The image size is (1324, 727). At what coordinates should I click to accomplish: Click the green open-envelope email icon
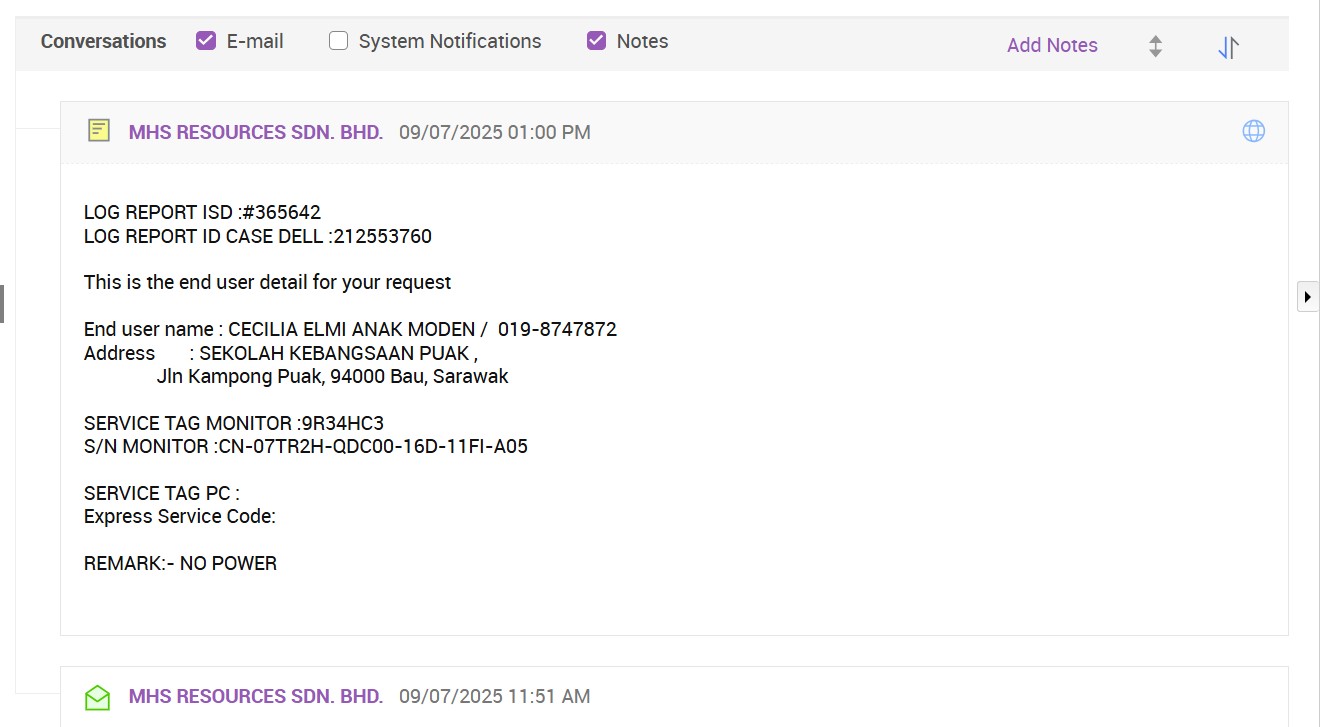point(98,696)
